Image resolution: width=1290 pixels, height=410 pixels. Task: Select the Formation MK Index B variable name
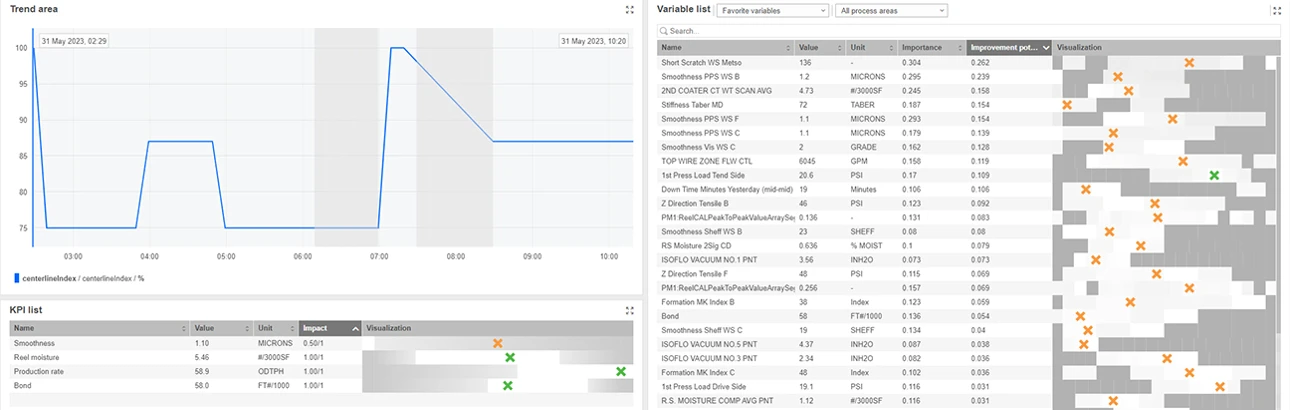pos(698,301)
